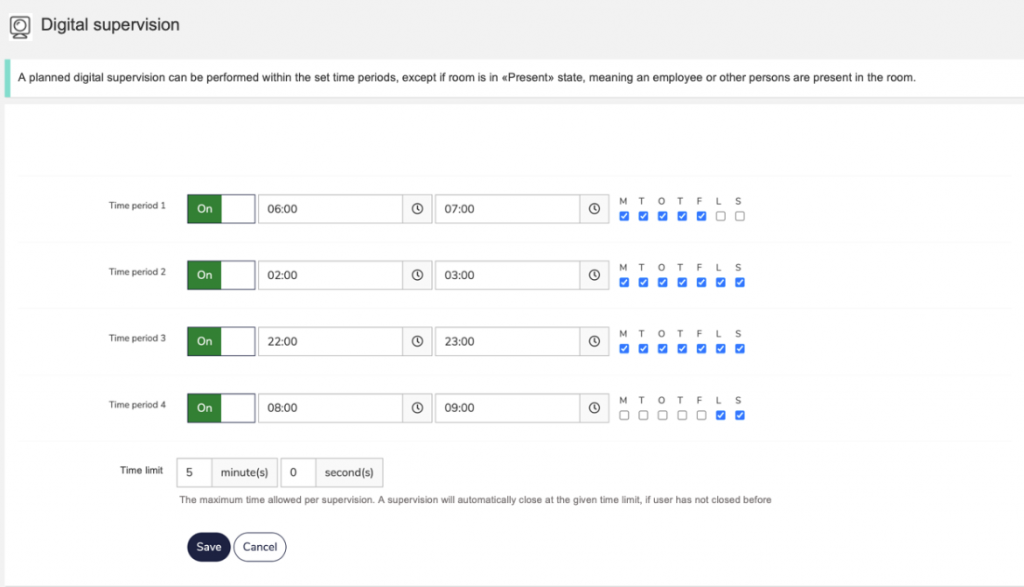1024x587 pixels.
Task: Open clock picker for Time period 1 start
Action: click(417, 209)
